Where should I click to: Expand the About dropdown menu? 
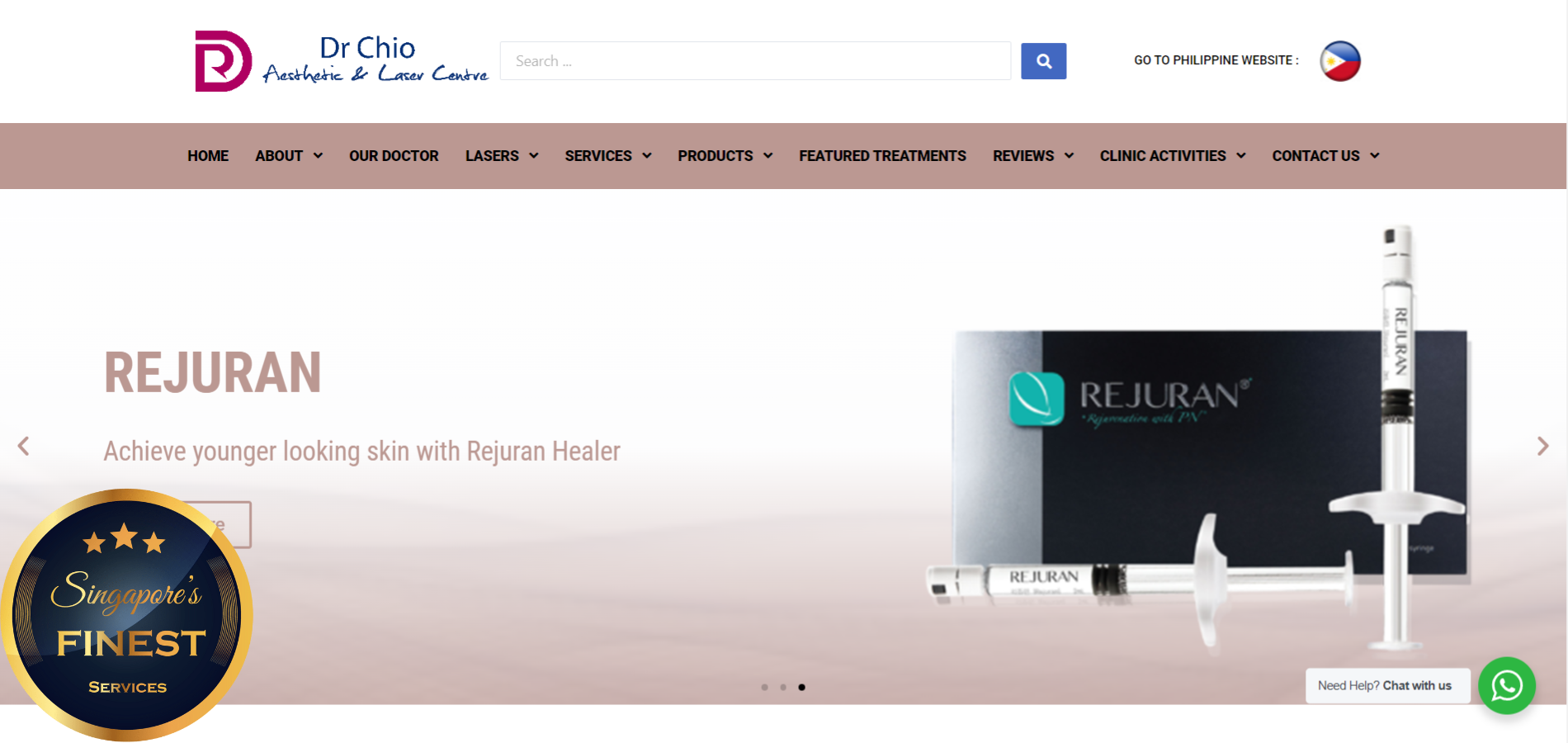click(x=288, y=156)
